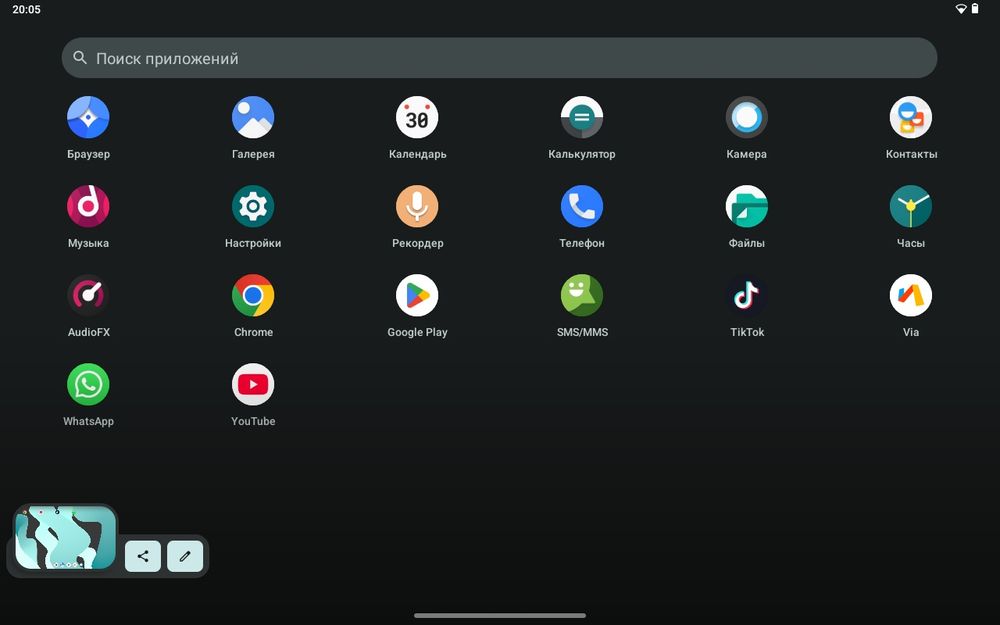1000x625 pixels.
Task: Launch the Рекордер app
Action: pyautogui.click(x=417, y=206)
